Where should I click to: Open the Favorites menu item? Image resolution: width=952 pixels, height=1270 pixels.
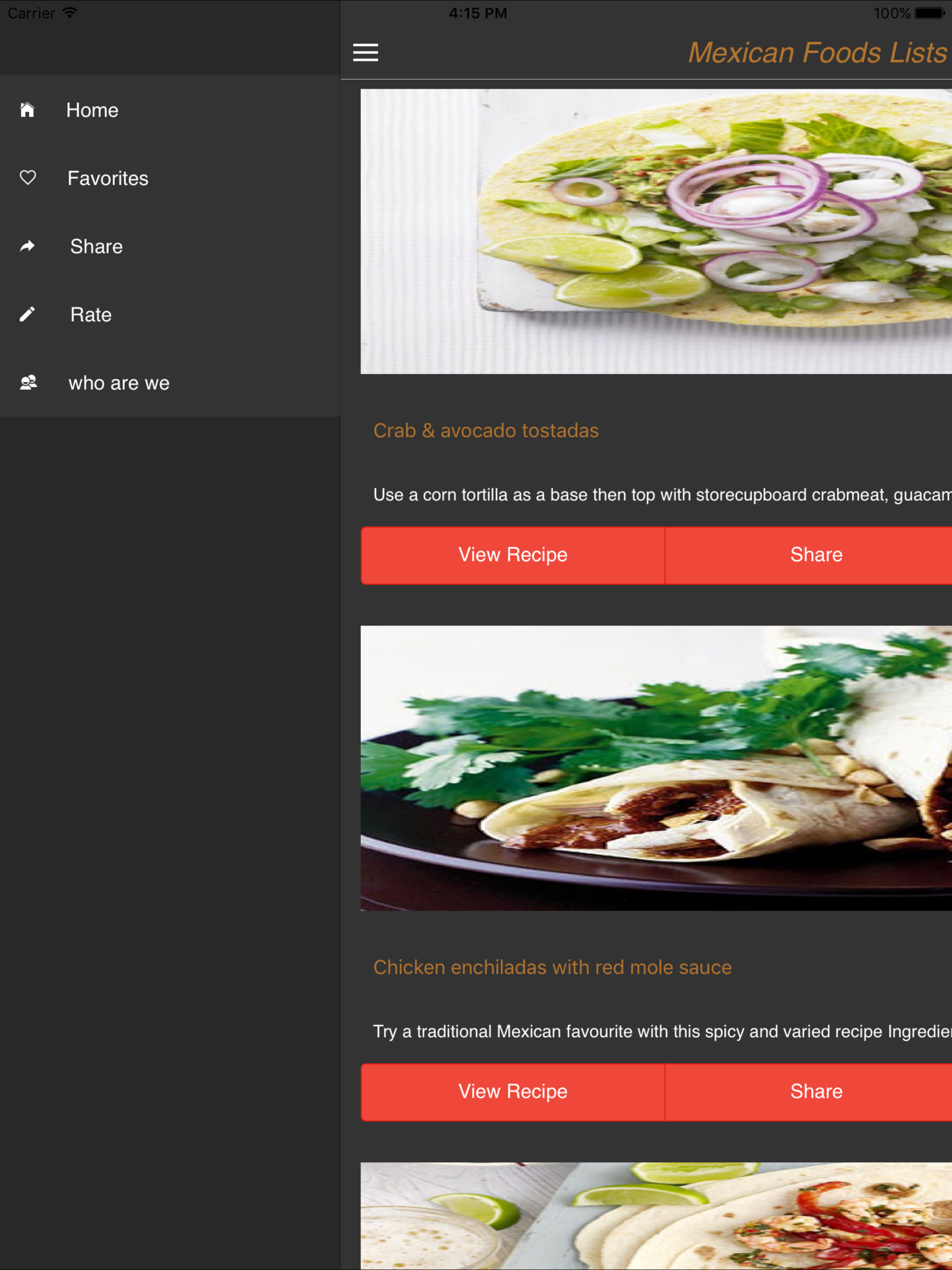coord(170,178)
